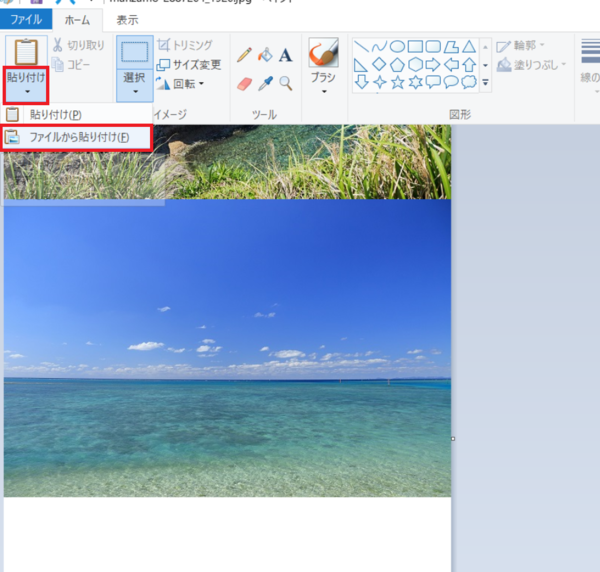600x572 pixels.
Task: Click the ブラシ brush icon
Action: (x=324, y=53)
